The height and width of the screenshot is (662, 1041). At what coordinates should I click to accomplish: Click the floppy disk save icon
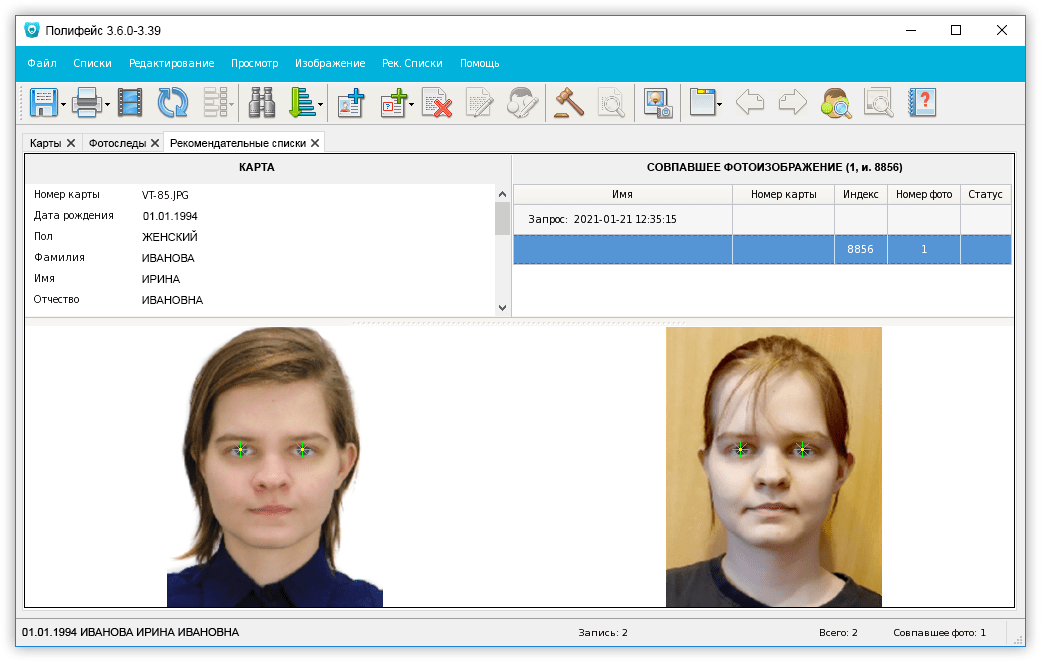point(43,102)
